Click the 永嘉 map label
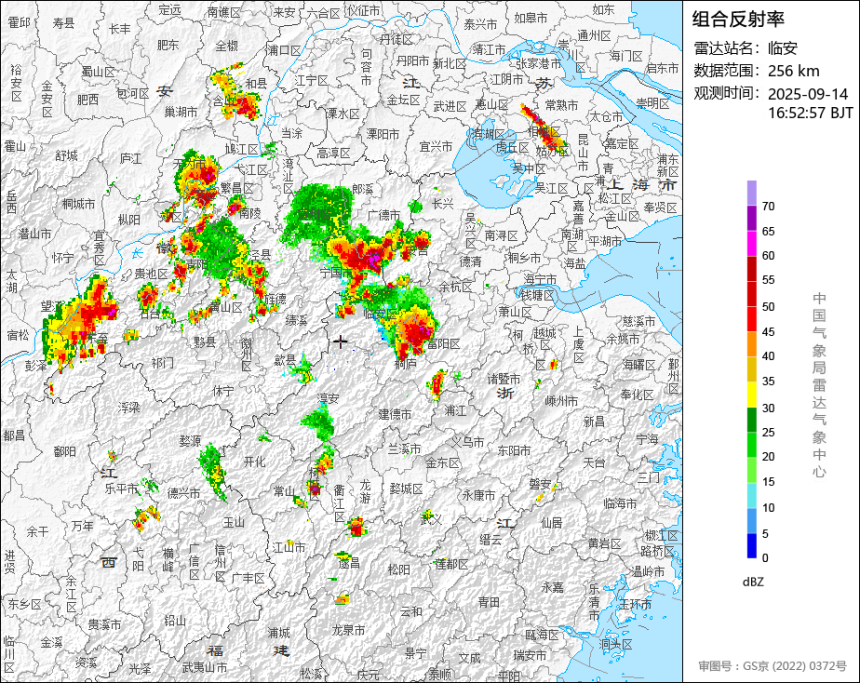The height and width of the screenshot is (683, 860). [552, 588]
